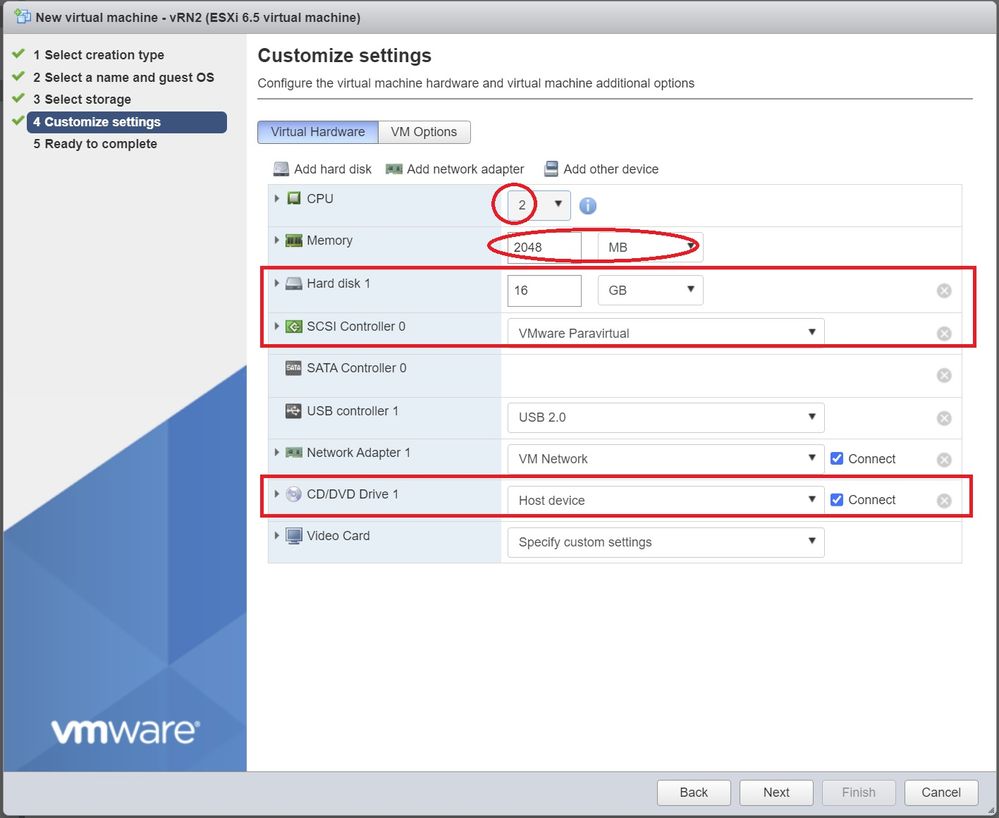This screenshot has width=999, height=818.
Task: Open the Video Card settings dropdown
Action: pos(665,542)
